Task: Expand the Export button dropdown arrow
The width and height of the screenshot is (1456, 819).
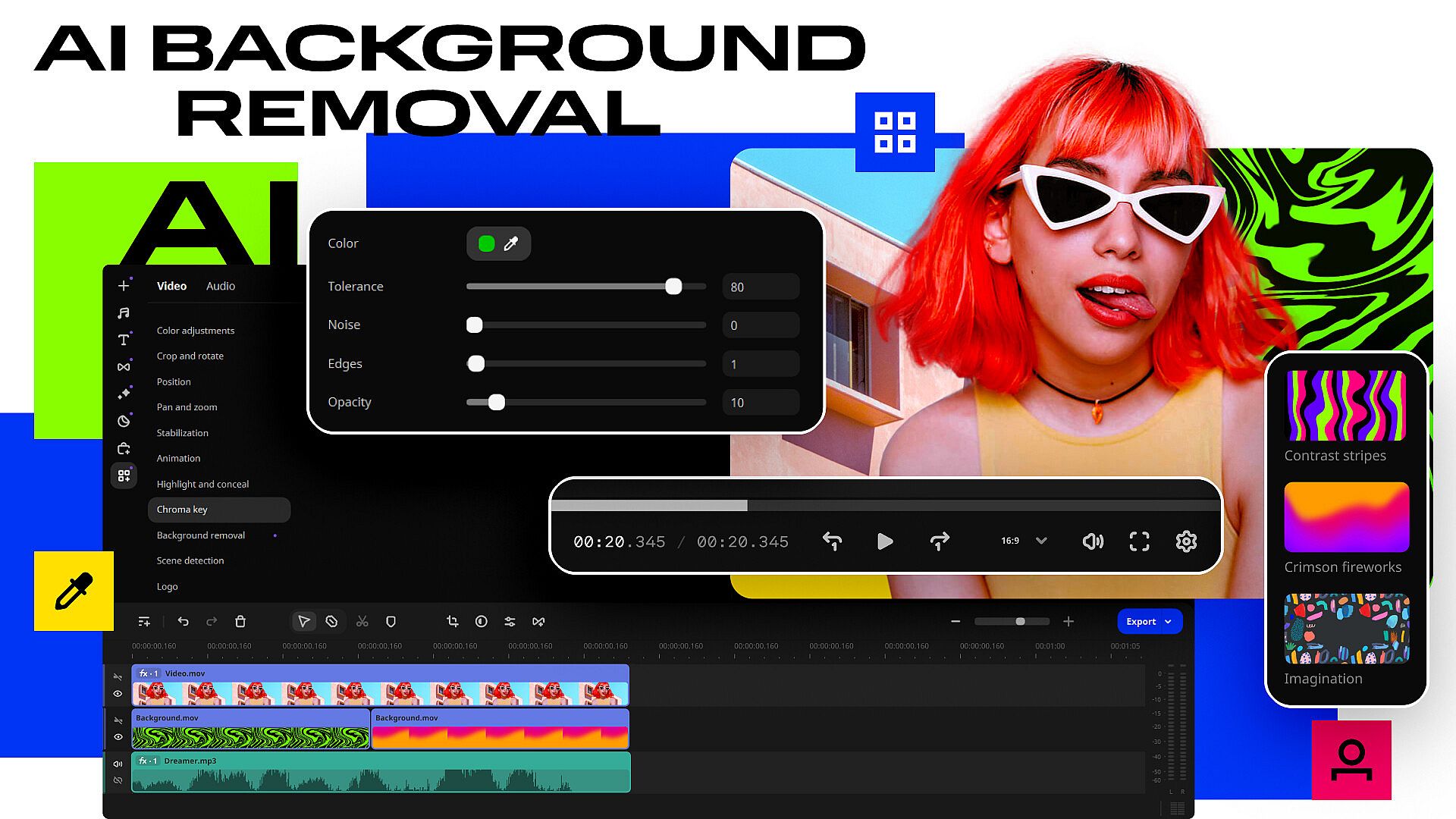Action: pos(1169,622)
